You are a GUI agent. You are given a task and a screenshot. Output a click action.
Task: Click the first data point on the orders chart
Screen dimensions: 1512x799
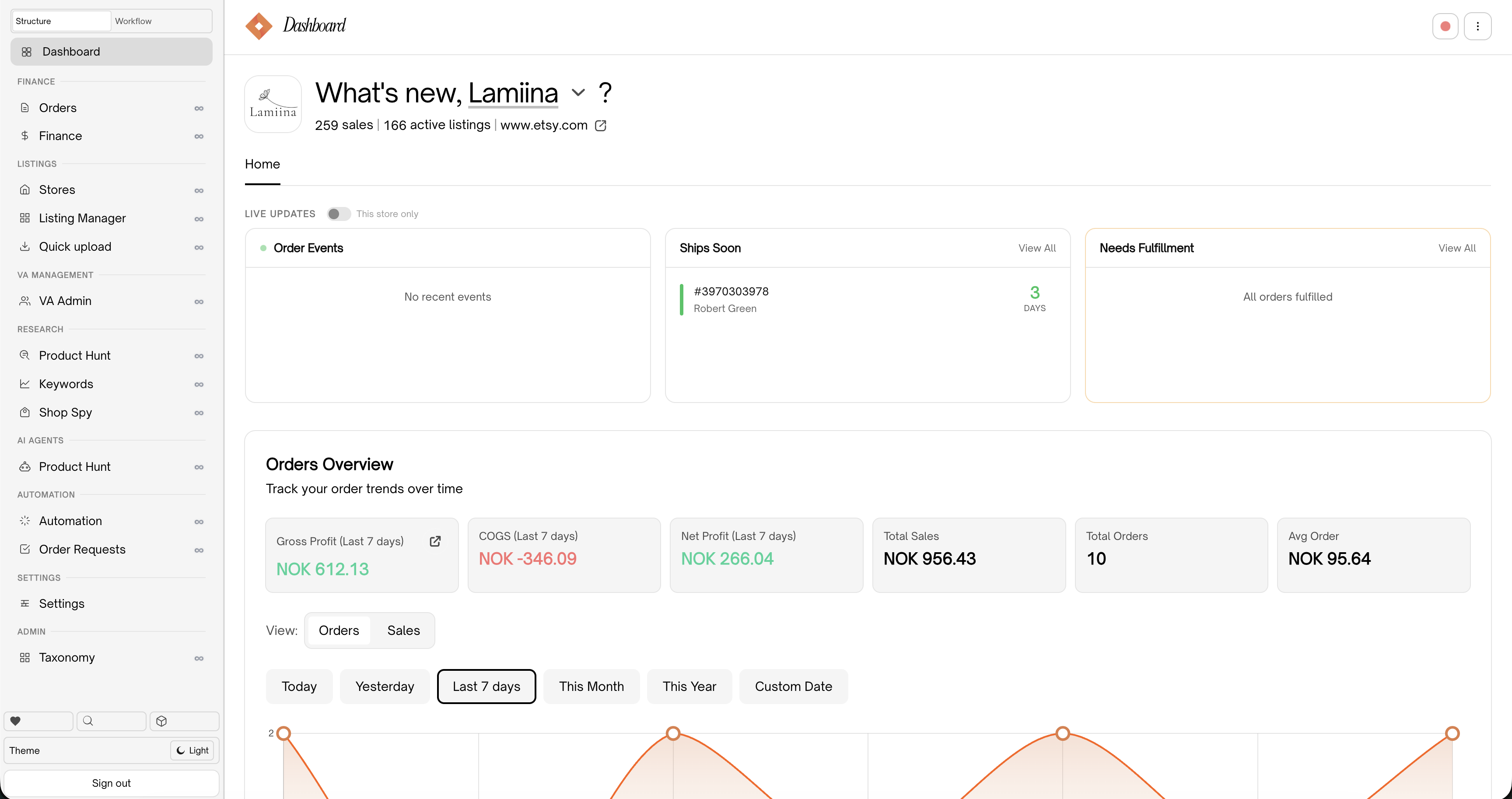pyautogui.click(x=283, y=733)
